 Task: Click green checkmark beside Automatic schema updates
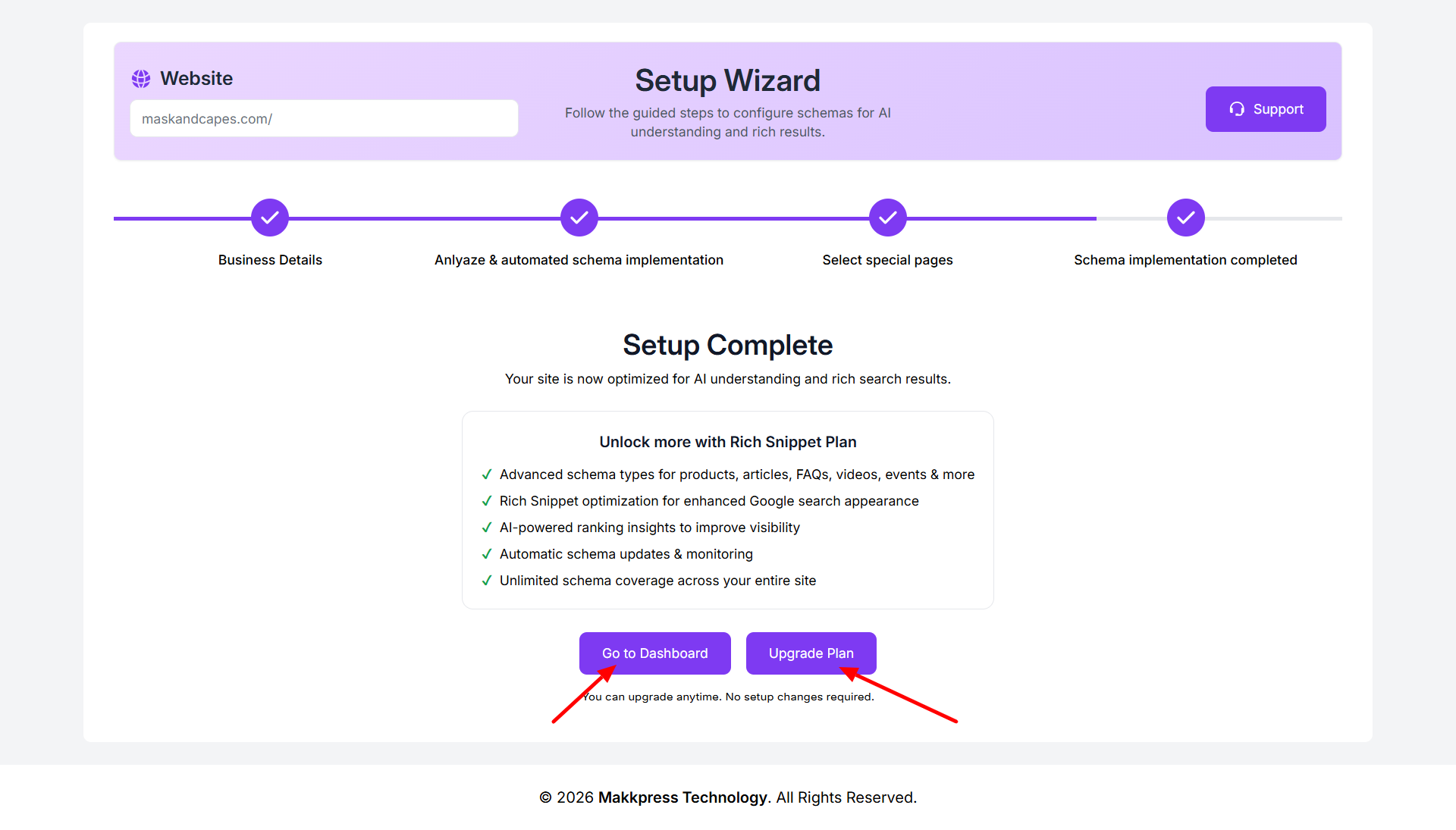pyautogui.click(x=487, y=554)
